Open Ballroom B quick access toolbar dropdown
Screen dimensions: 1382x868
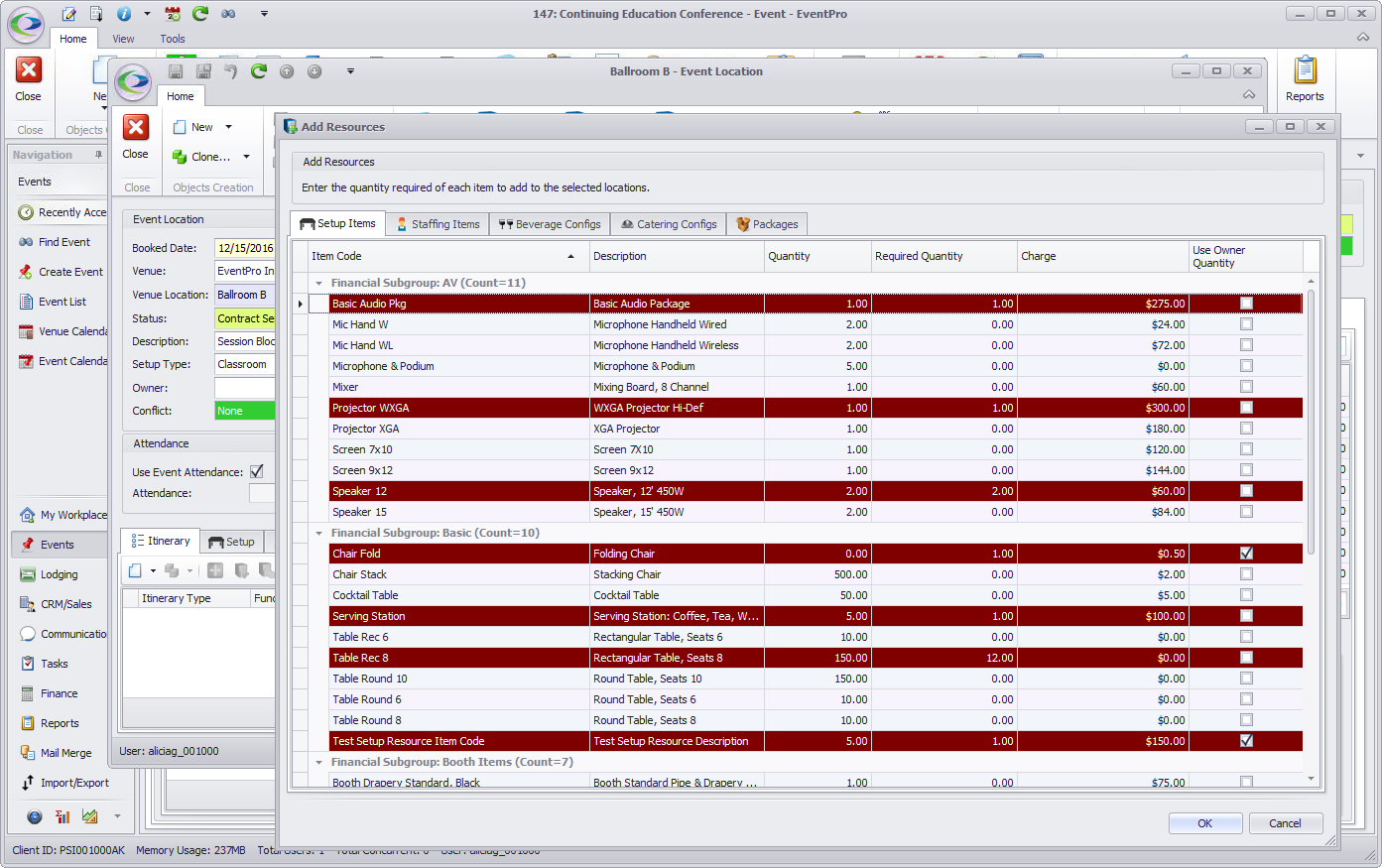pyautogui.click(x=350, y=71)
